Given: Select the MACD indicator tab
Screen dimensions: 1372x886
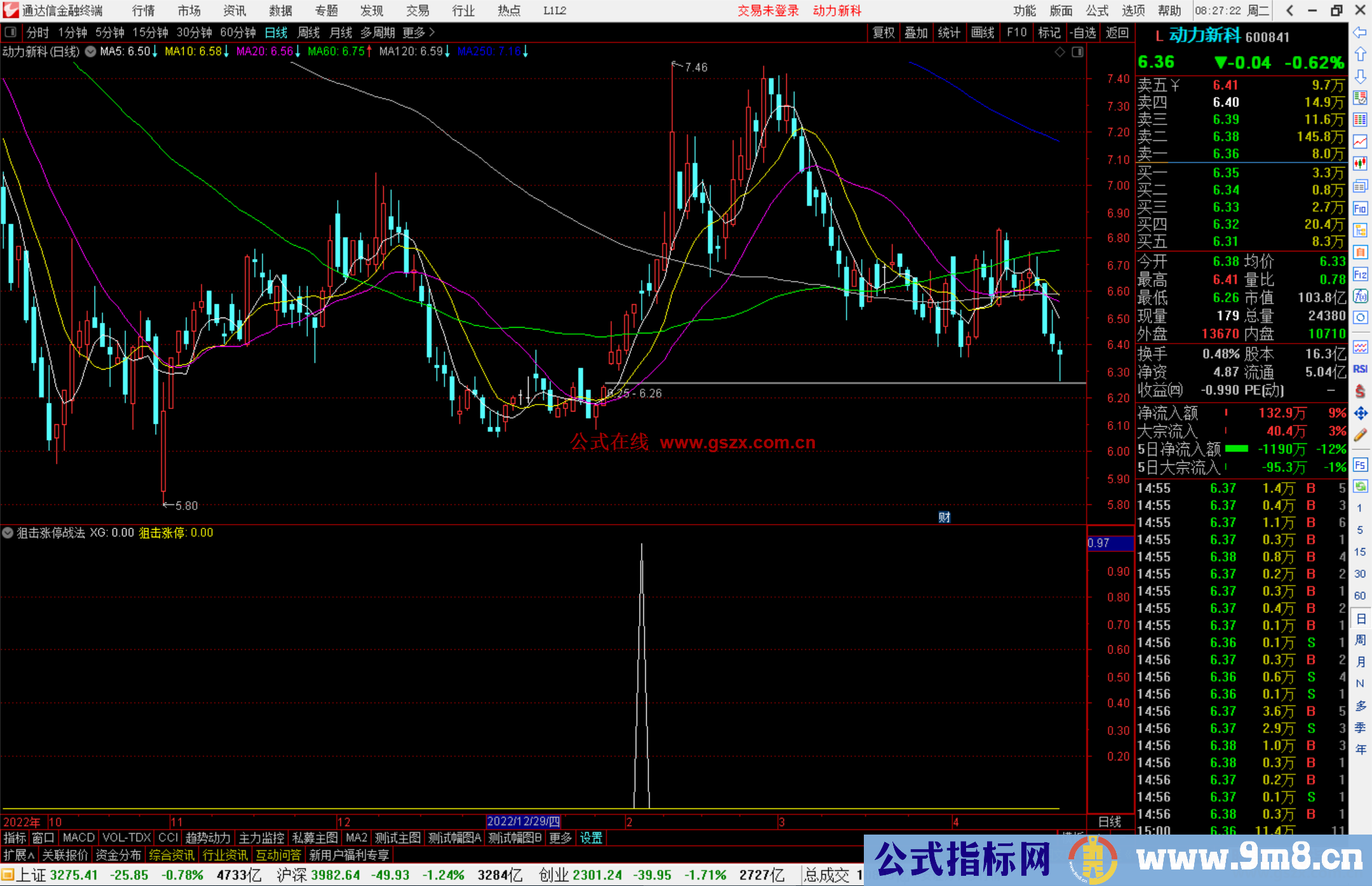Looking at the screenshot, I should coord(78,838).
